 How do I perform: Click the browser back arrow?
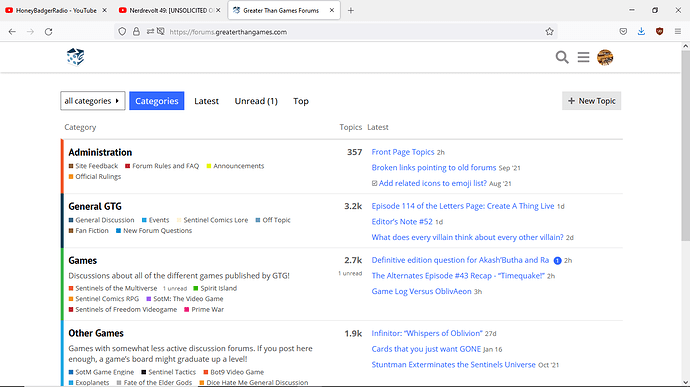(x=12, y=32)
